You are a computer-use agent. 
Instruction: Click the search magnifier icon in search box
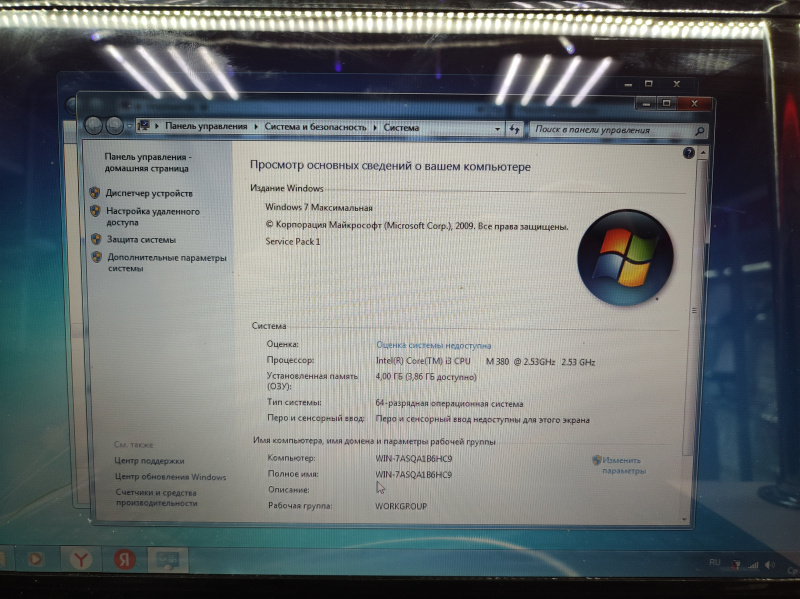[x=700, y=131]
